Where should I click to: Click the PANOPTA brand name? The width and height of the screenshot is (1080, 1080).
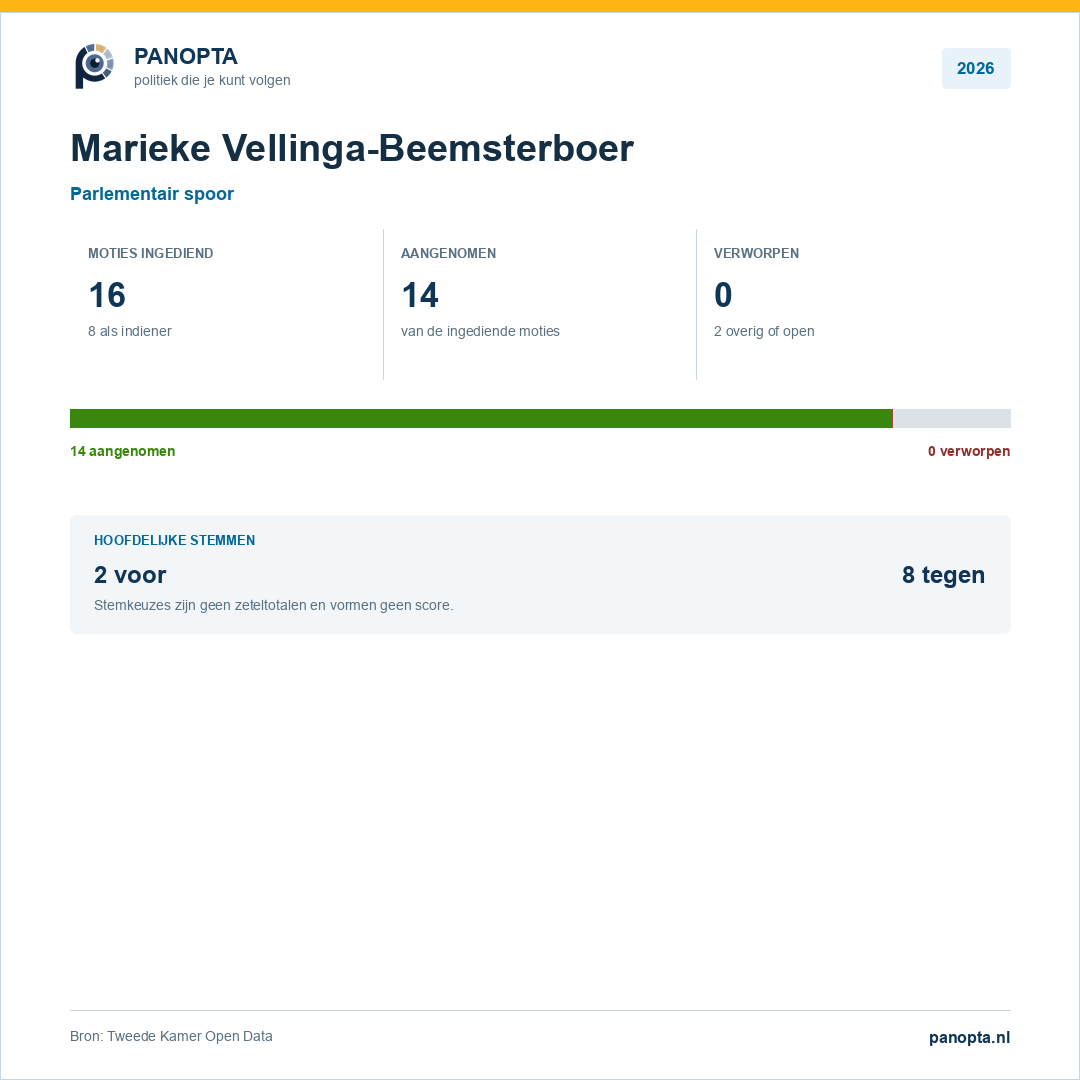click(185, 56)
